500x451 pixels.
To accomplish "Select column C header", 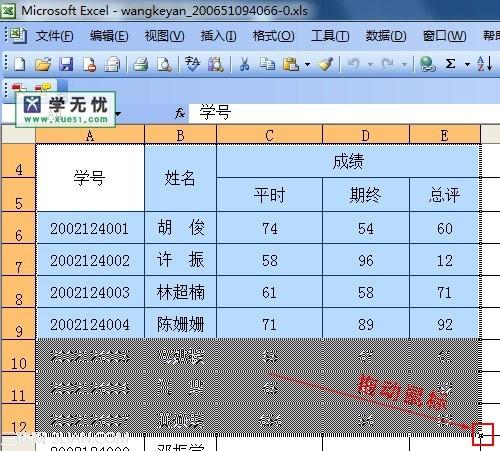I will (269, 135).
